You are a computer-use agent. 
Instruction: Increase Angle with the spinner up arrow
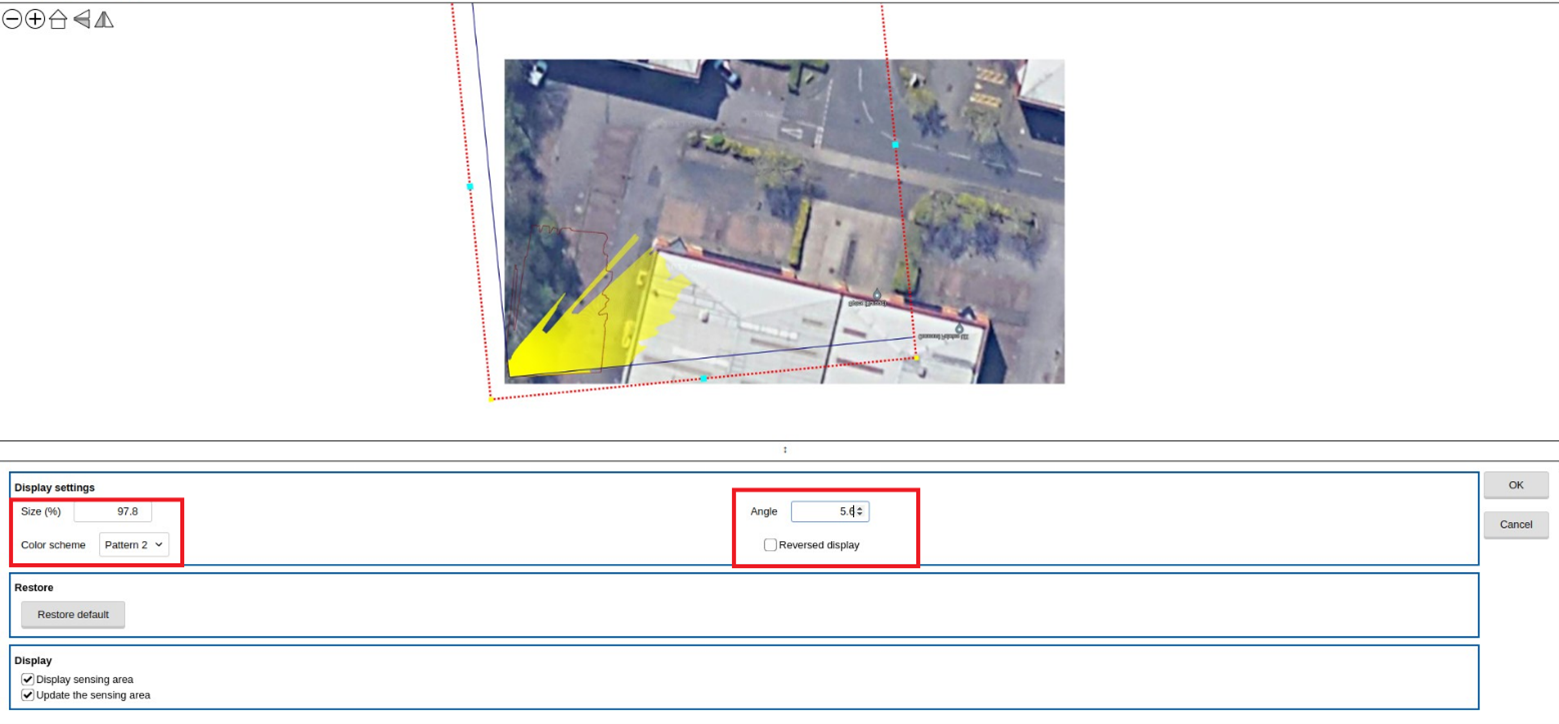(x=860, y=508)
